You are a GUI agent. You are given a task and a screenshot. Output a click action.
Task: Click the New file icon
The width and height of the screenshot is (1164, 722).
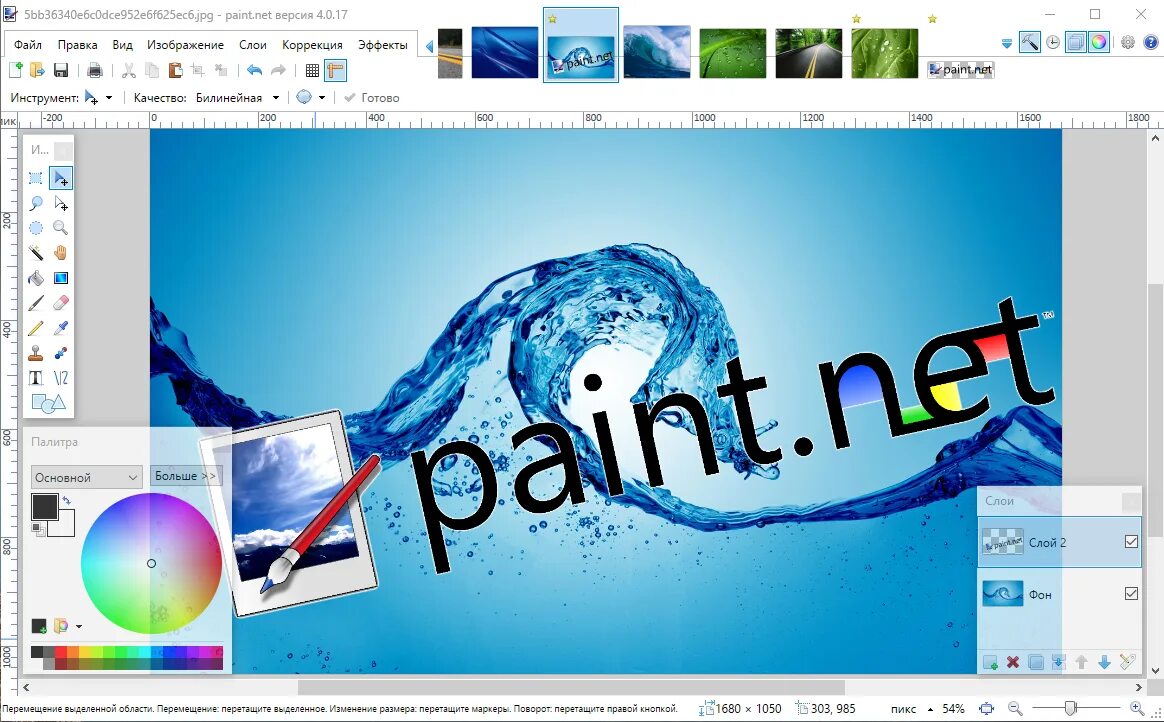pyautogui.click(x=16, y=70)
